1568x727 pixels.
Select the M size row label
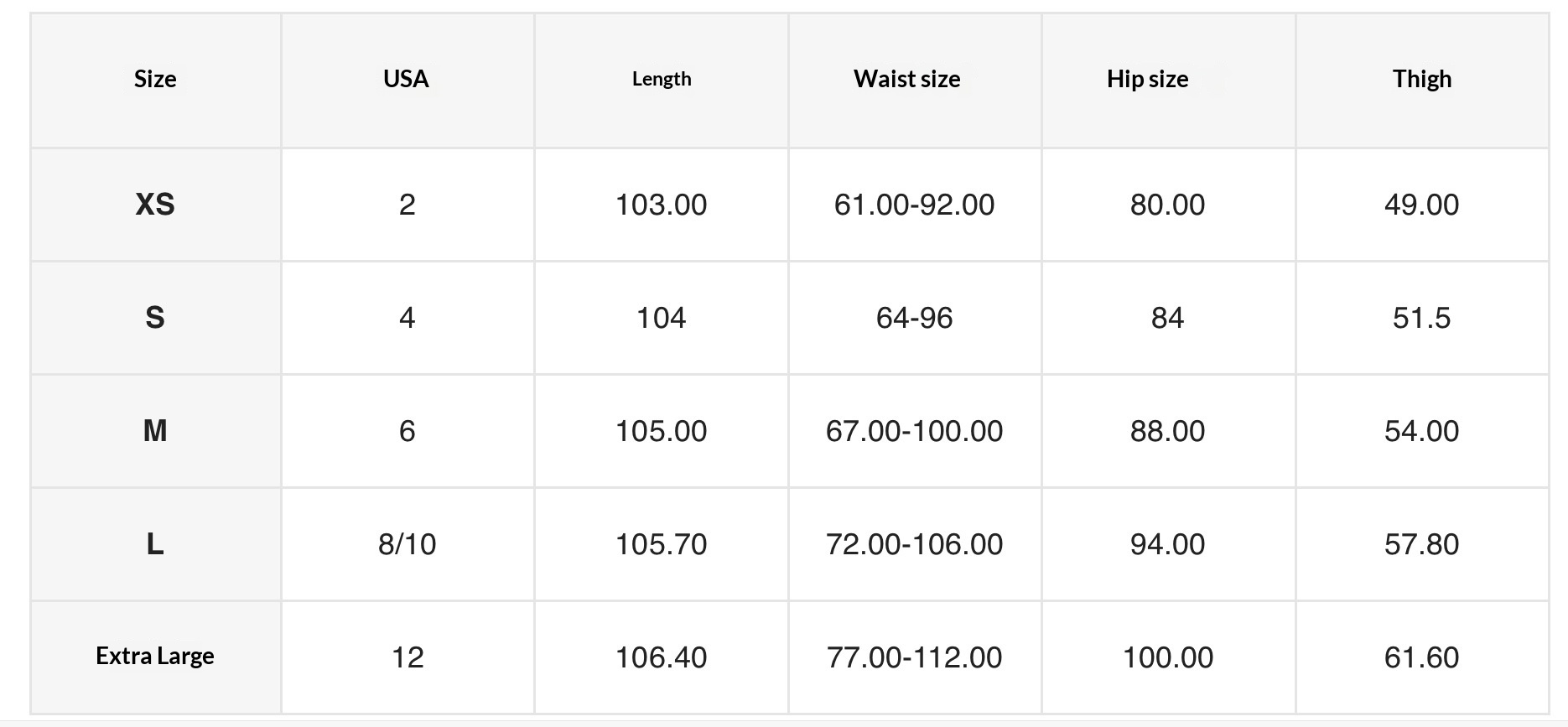[155, 431]
